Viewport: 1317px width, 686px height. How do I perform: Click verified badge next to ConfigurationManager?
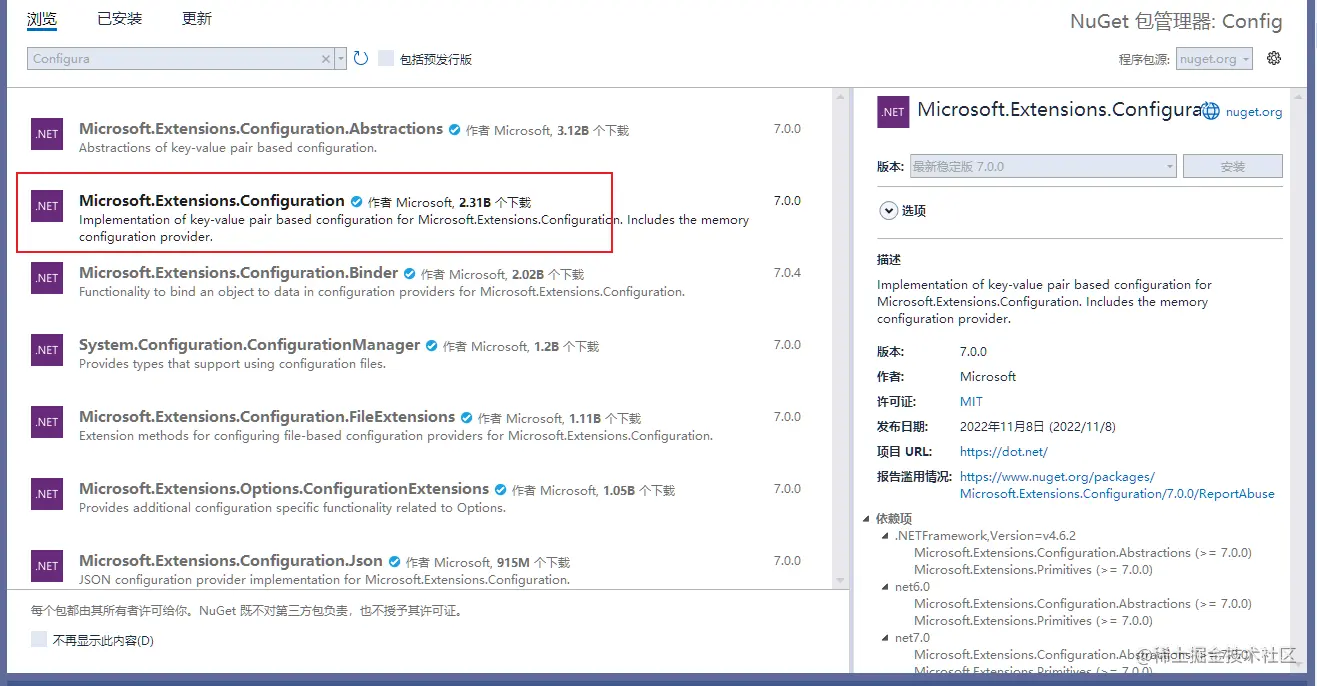coord(432,346)
